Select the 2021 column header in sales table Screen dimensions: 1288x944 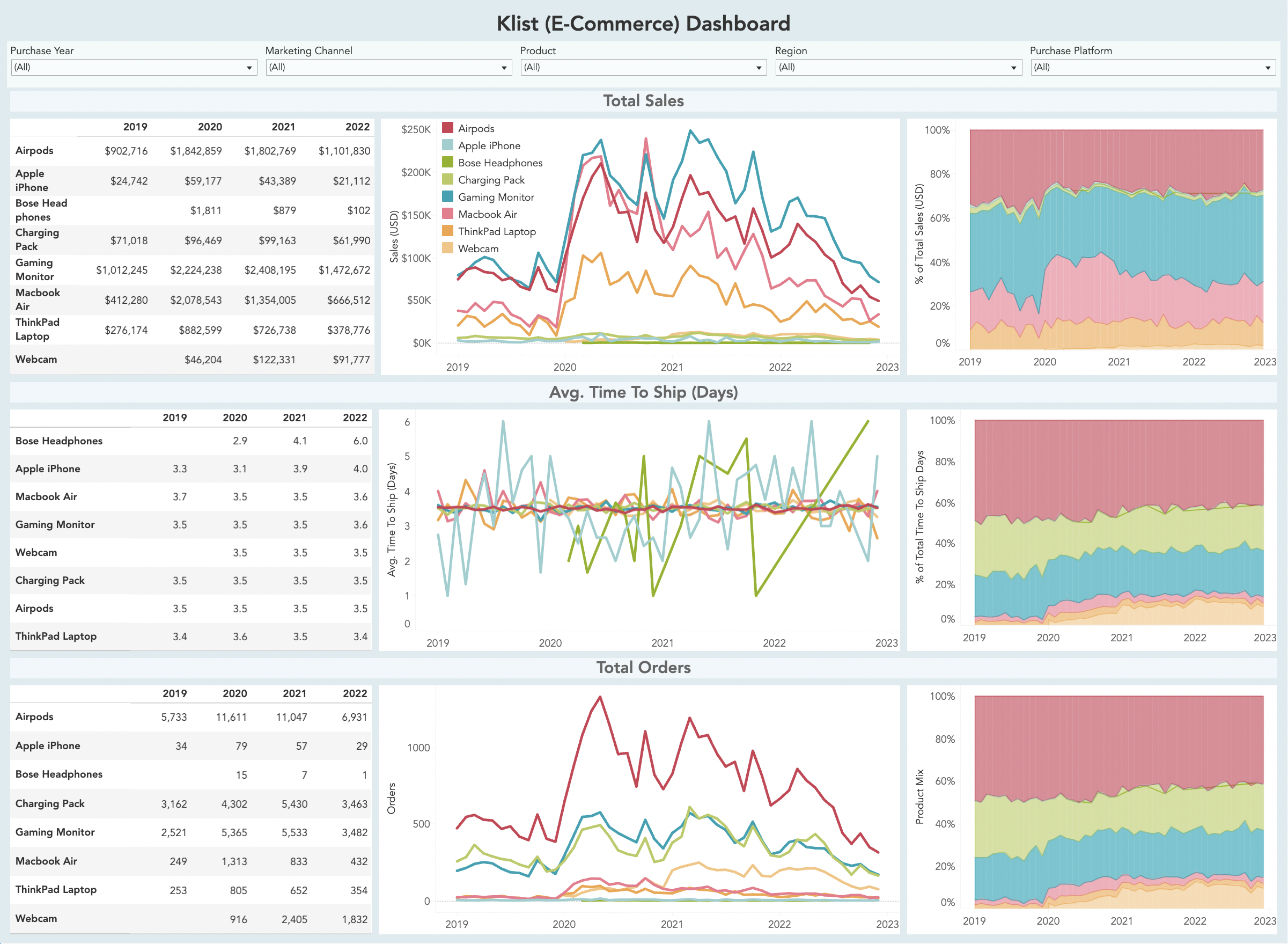[284, 127]
